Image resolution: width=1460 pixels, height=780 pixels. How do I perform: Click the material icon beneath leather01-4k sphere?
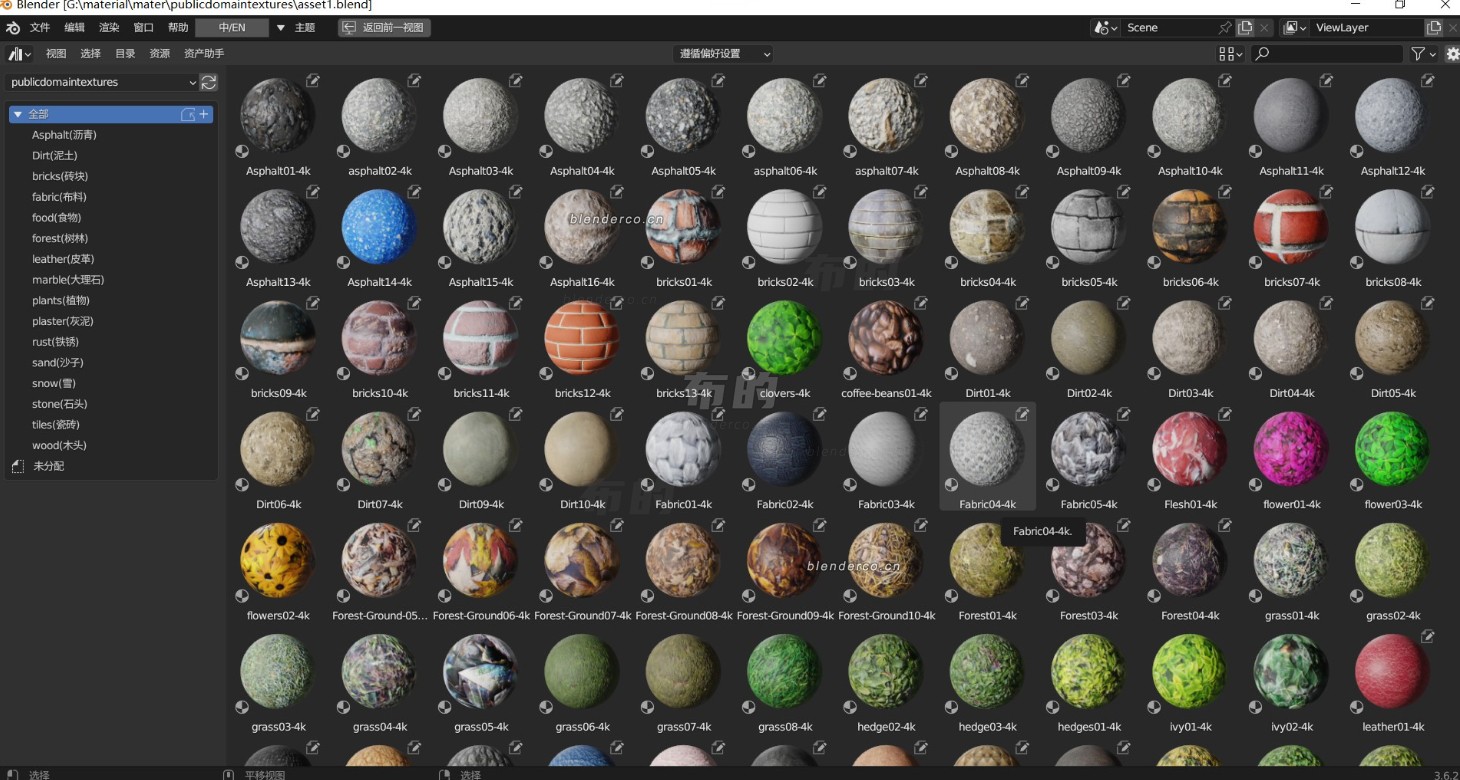pyautogui.click(x=1358, y=707)
